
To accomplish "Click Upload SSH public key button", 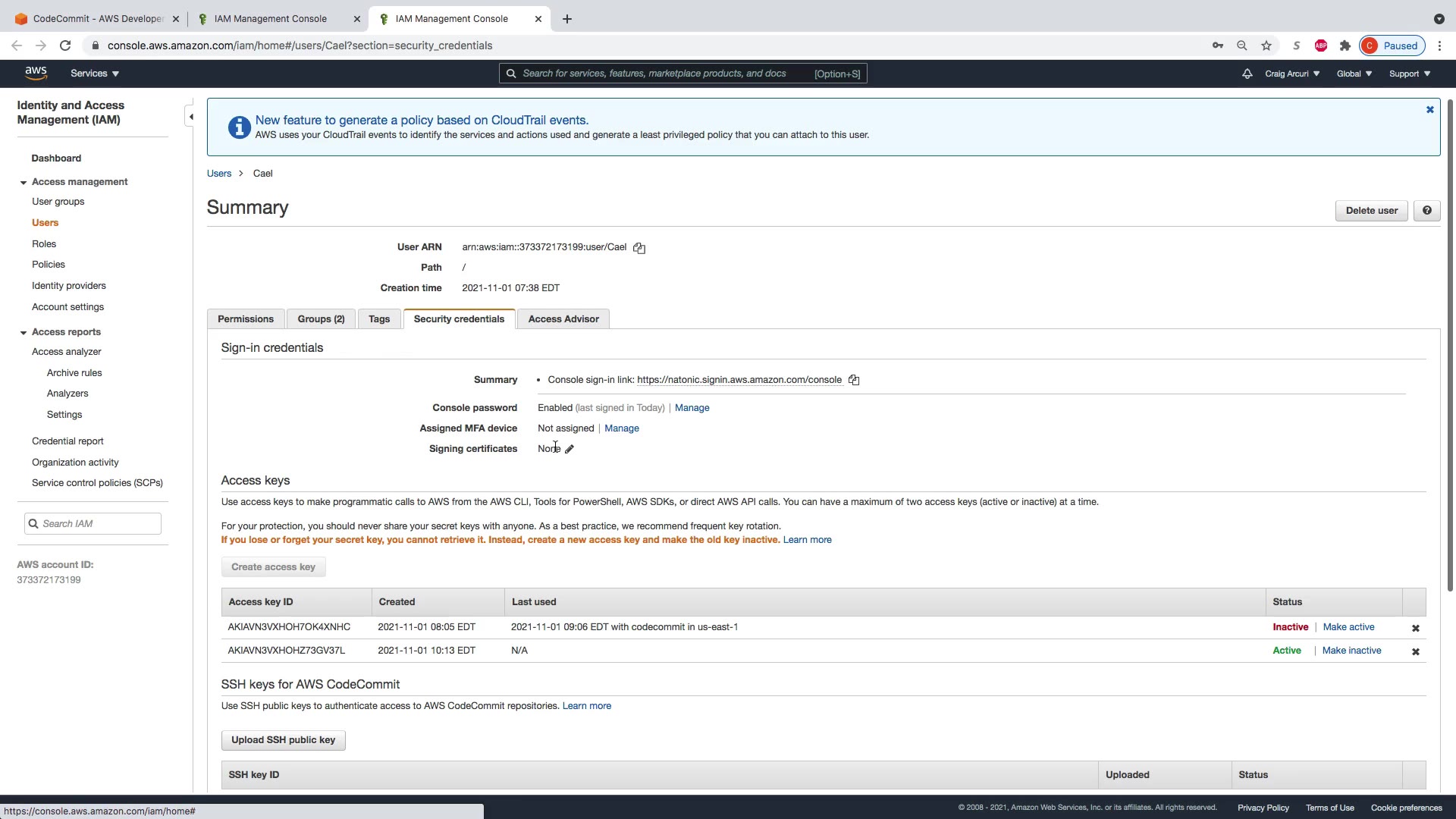I will (283, 740).
